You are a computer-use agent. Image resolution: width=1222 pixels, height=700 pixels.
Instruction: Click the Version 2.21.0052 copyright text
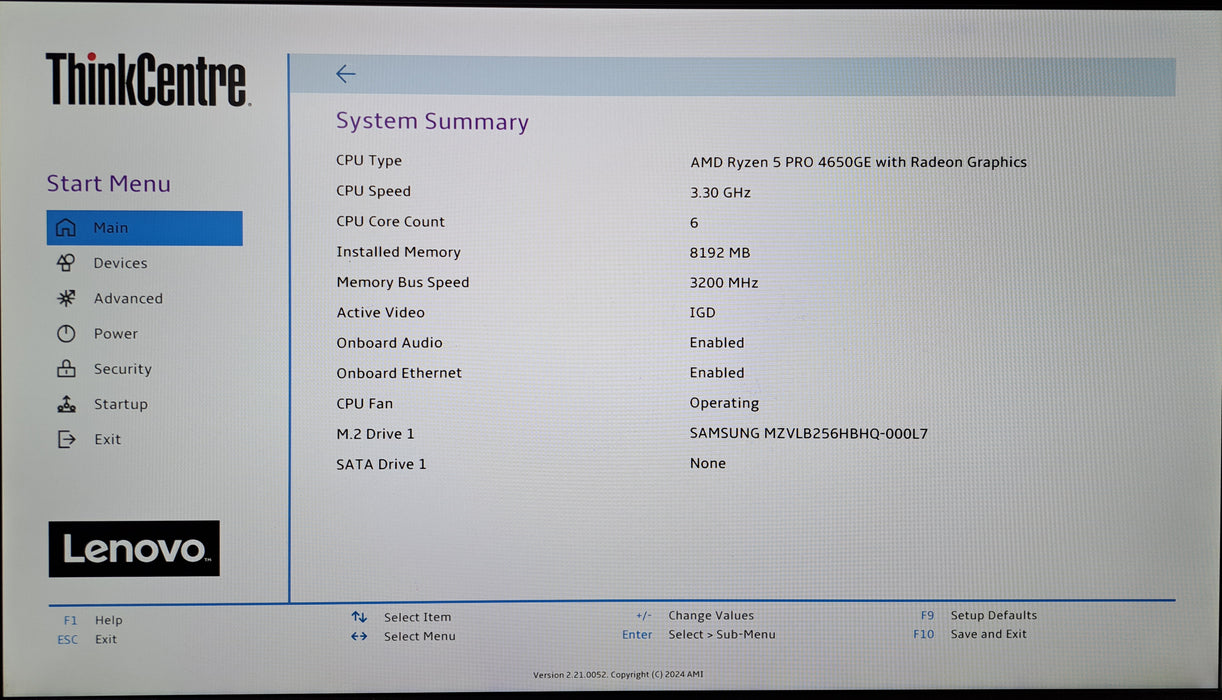tap(618, 674)
